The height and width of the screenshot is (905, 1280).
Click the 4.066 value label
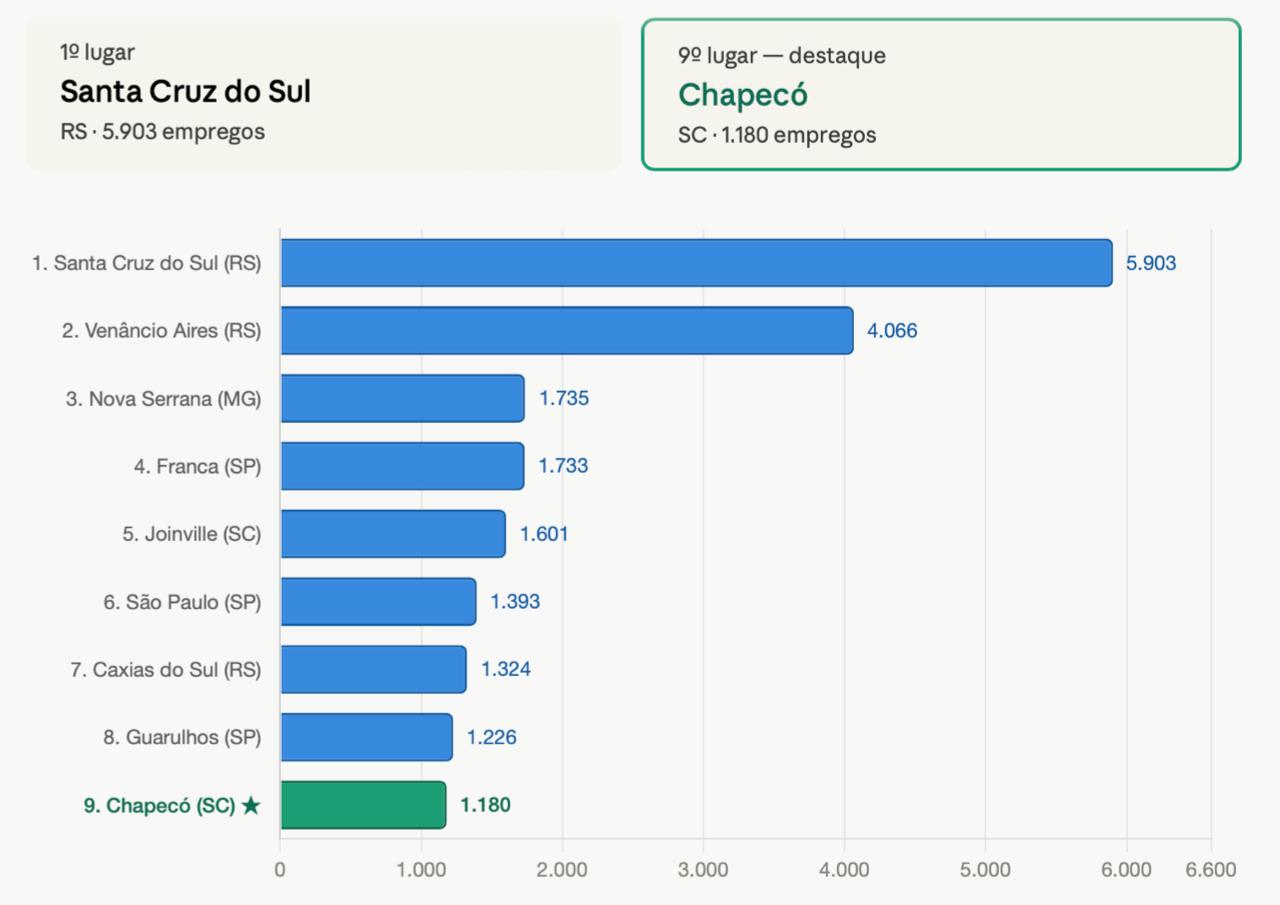coord(892,330)
